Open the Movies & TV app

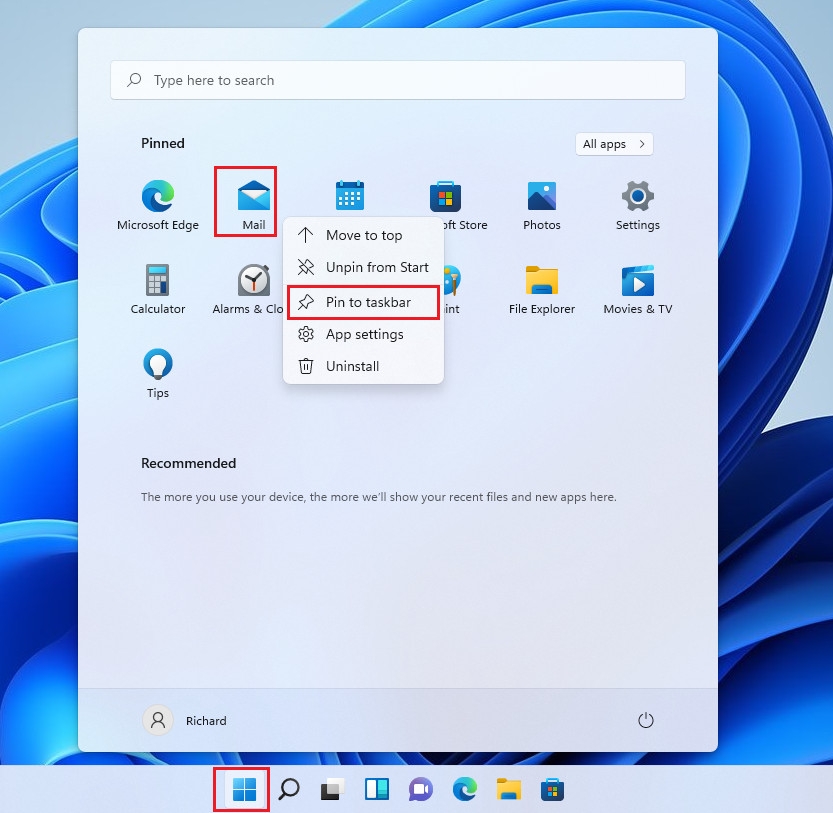[637, 281]
